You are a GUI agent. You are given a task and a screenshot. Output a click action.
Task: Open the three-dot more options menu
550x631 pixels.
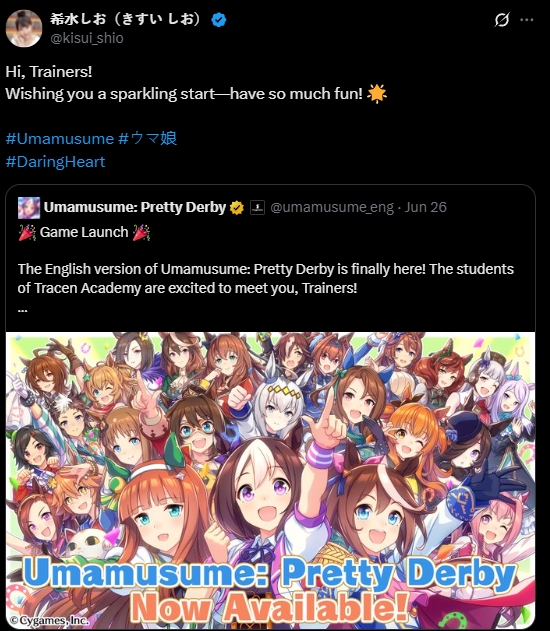pos(527,20)
